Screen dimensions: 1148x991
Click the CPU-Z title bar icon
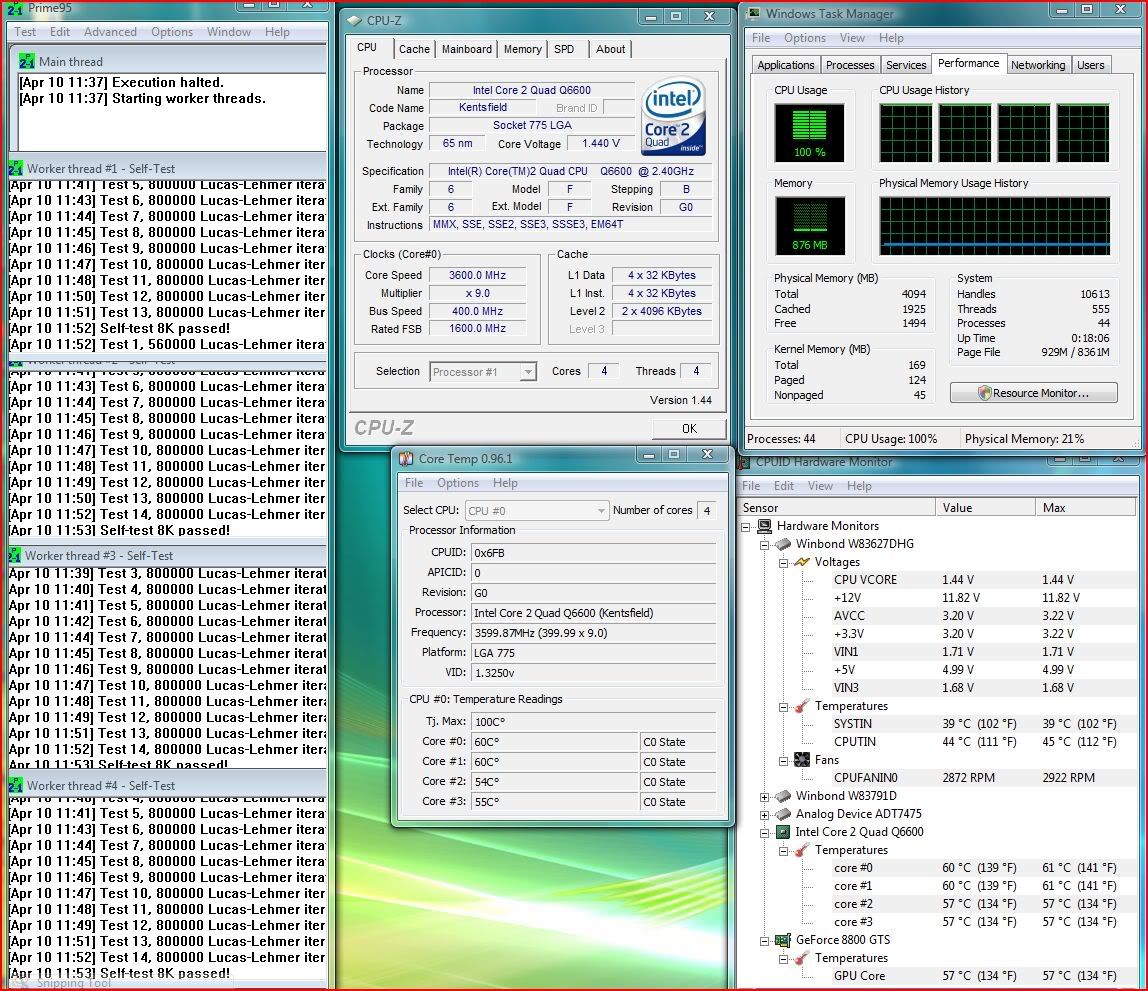click(x=354, y=20)
